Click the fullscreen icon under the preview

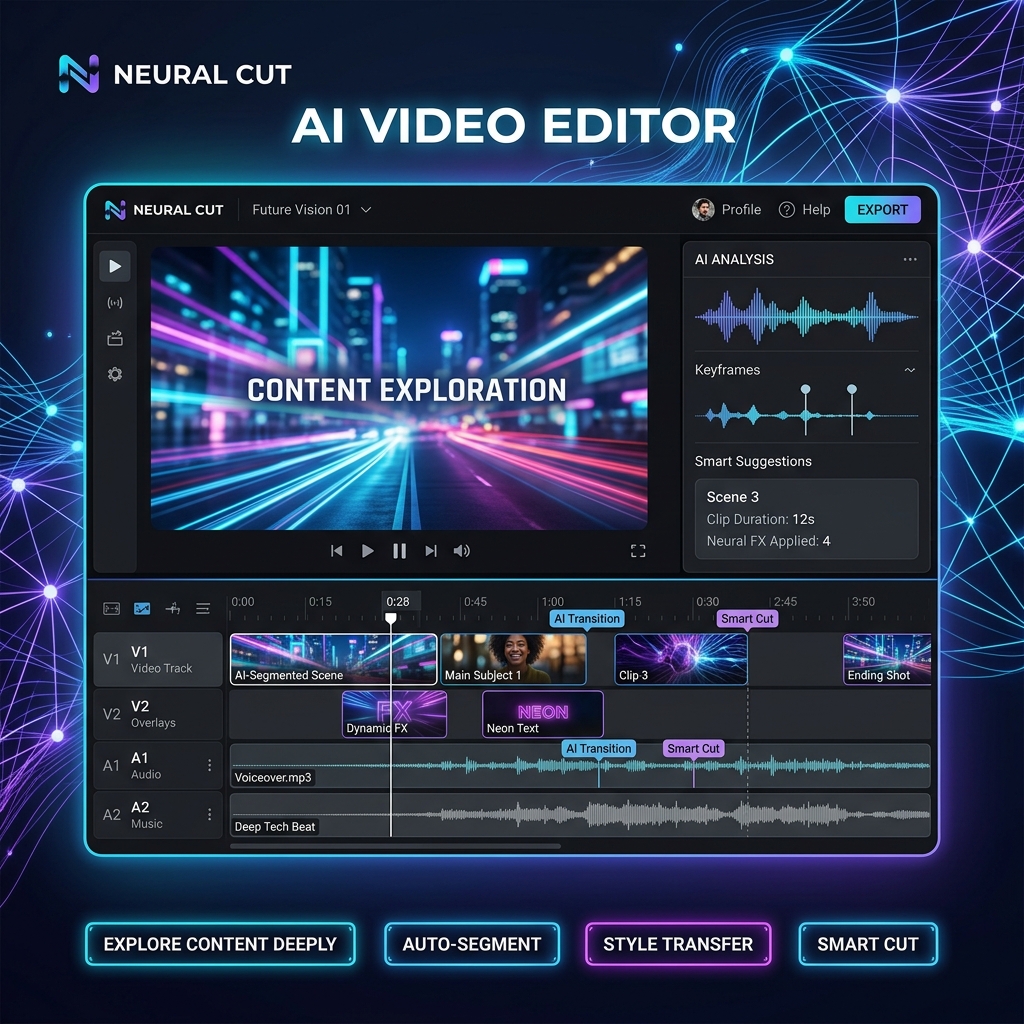638,551
